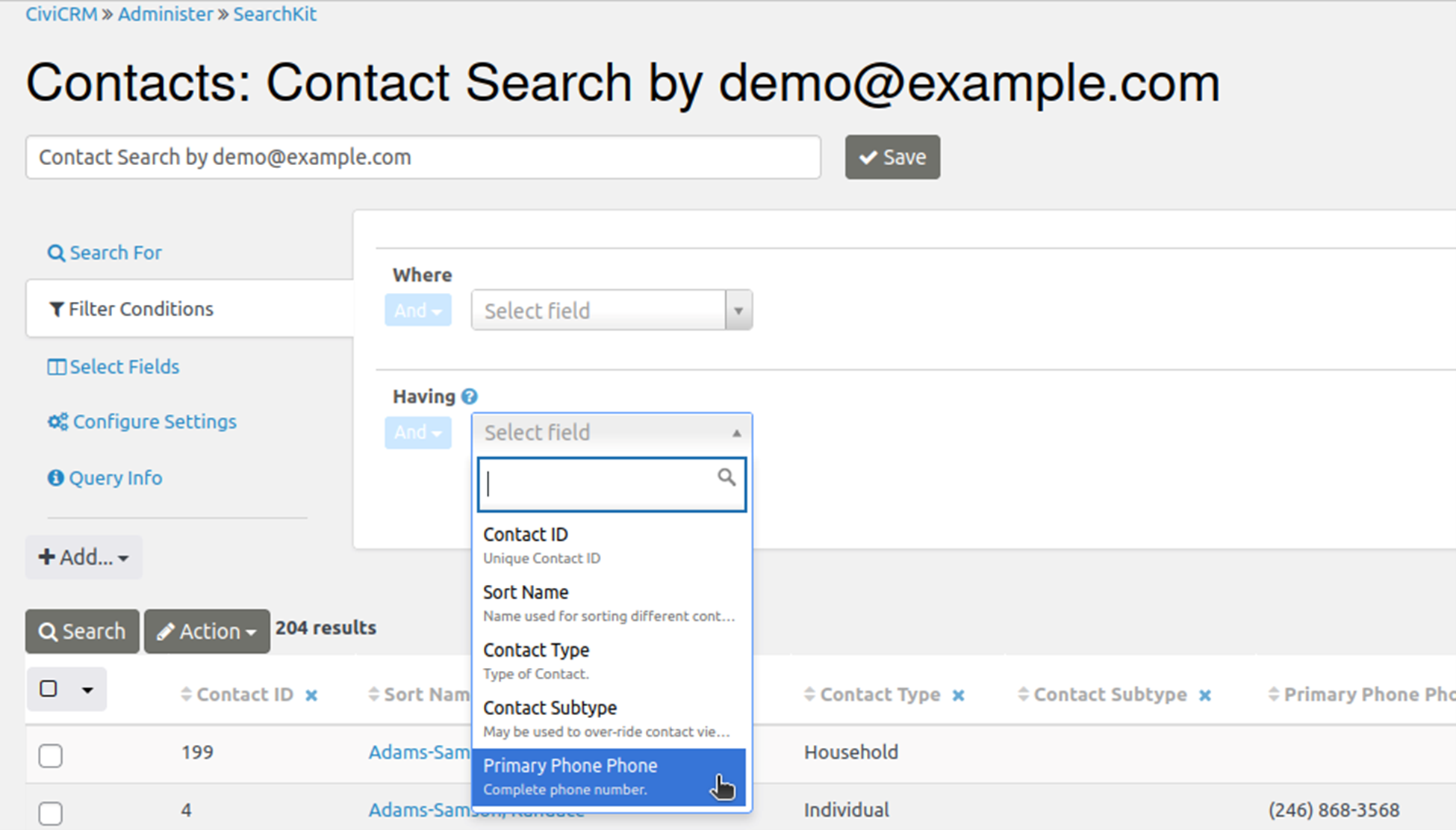
Task: Click the magnifier icon in dropdown search box
Action: click(x=726, y=477)
